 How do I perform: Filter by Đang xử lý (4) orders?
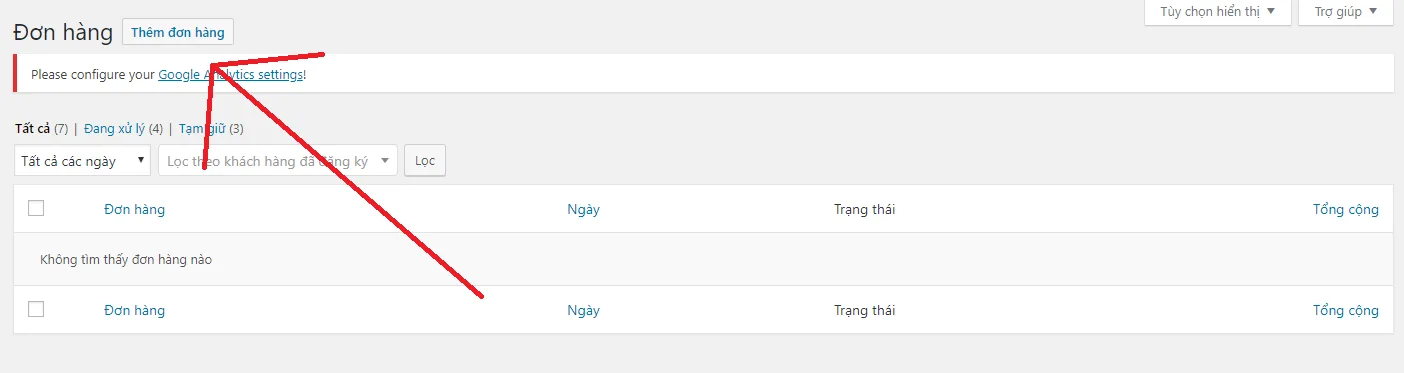pyautogui.click(x=123, y=129)
